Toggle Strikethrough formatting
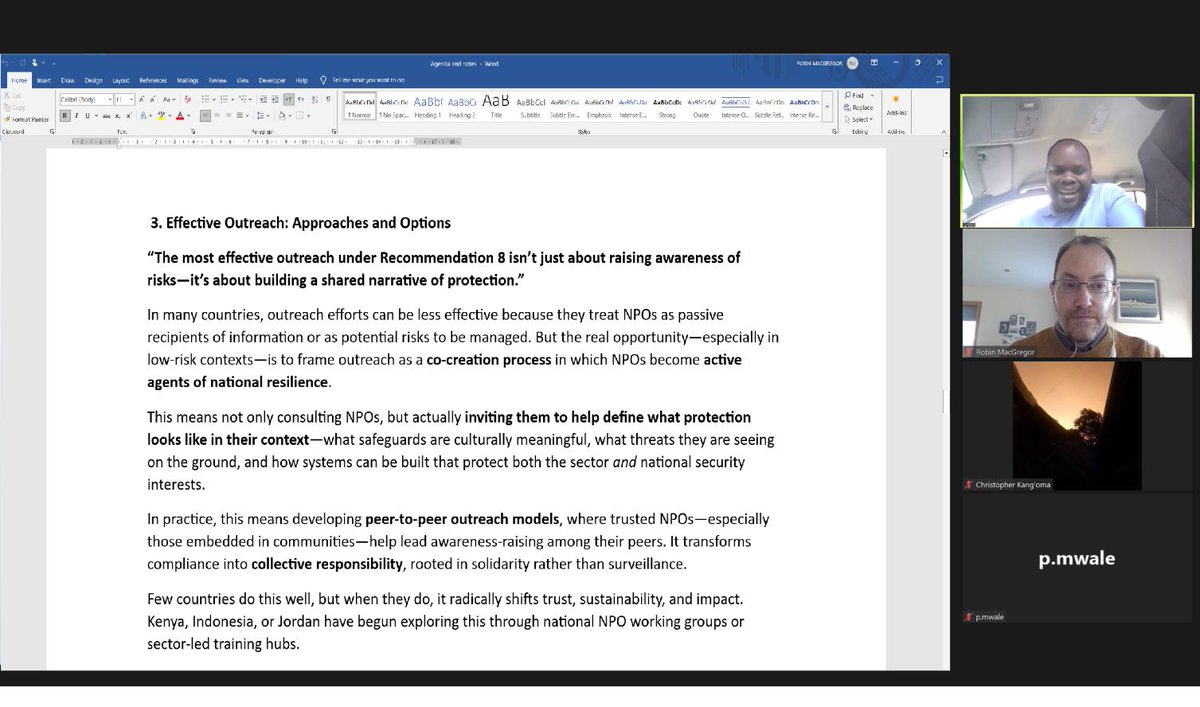The height and width of the screenshot is (707, 1200). click(x=106, y=115)
